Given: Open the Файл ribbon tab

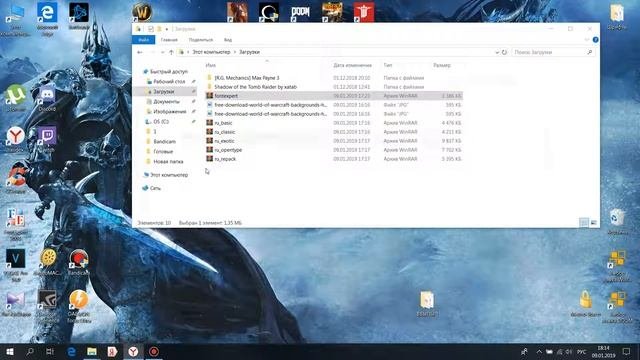Looking at the screenshot, I should coord(144,40).
